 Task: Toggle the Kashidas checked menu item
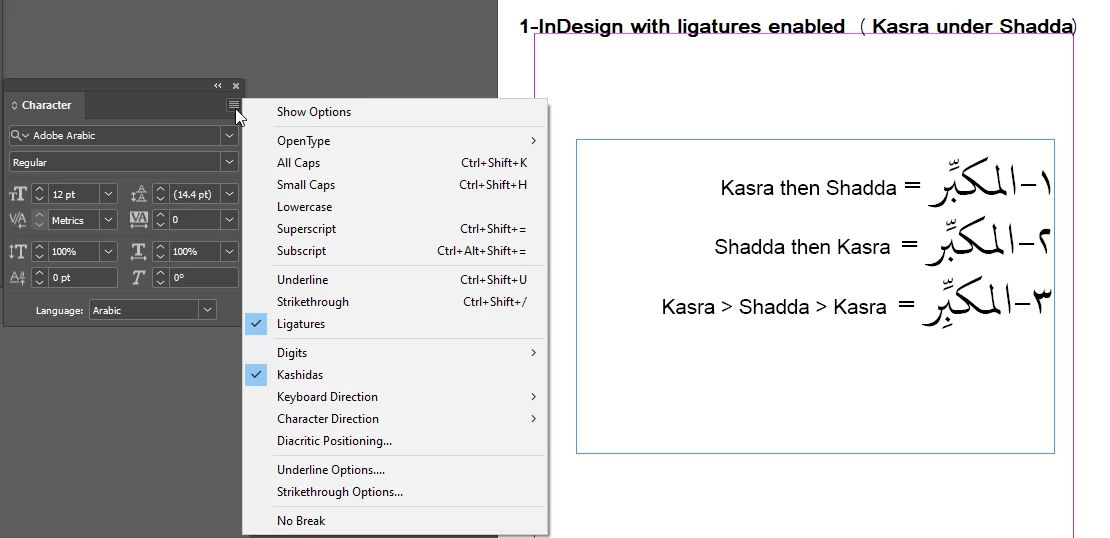coord(395,374)
